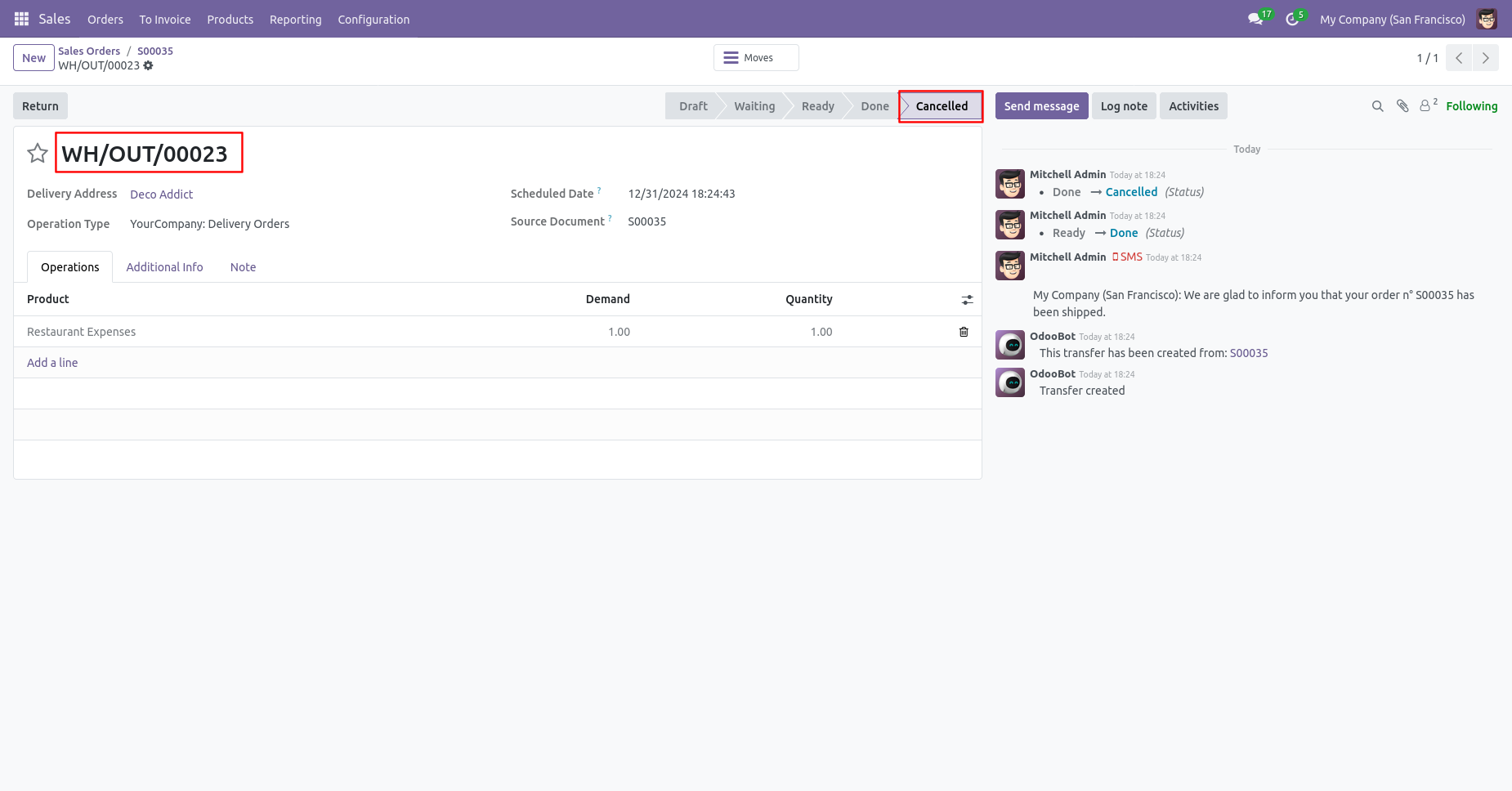
Task: Click Scheduled Date value 12/31/2024 18:24:43
Action: point(682,194)
